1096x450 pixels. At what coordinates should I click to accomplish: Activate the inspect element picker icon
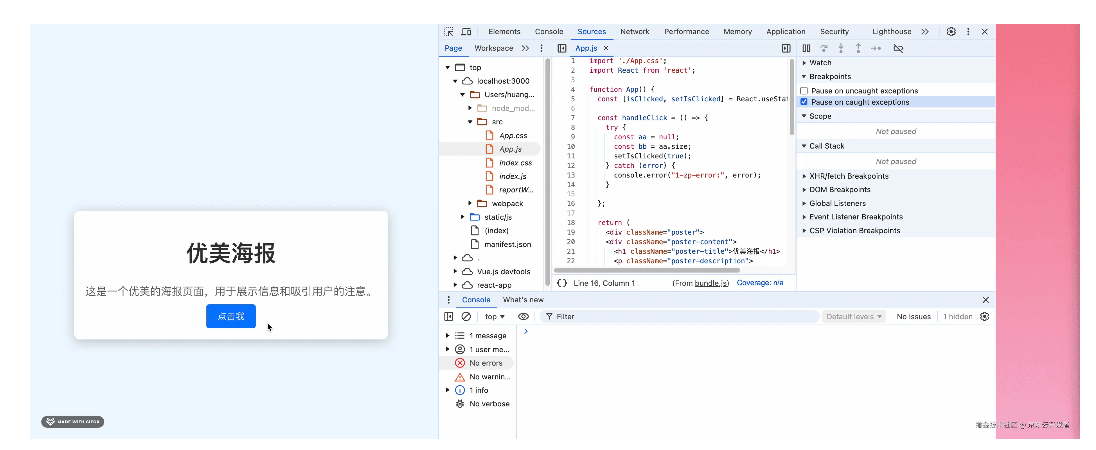click(449, 31)
